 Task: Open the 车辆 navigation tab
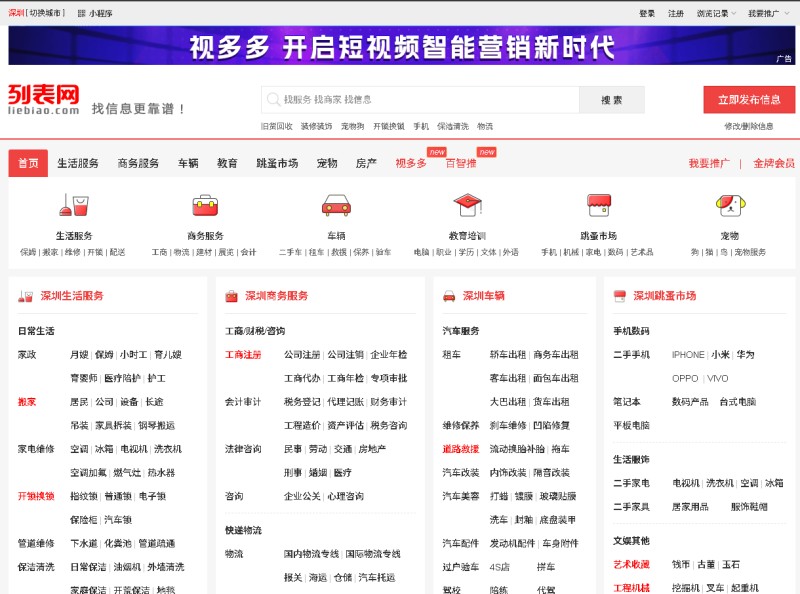188,163
